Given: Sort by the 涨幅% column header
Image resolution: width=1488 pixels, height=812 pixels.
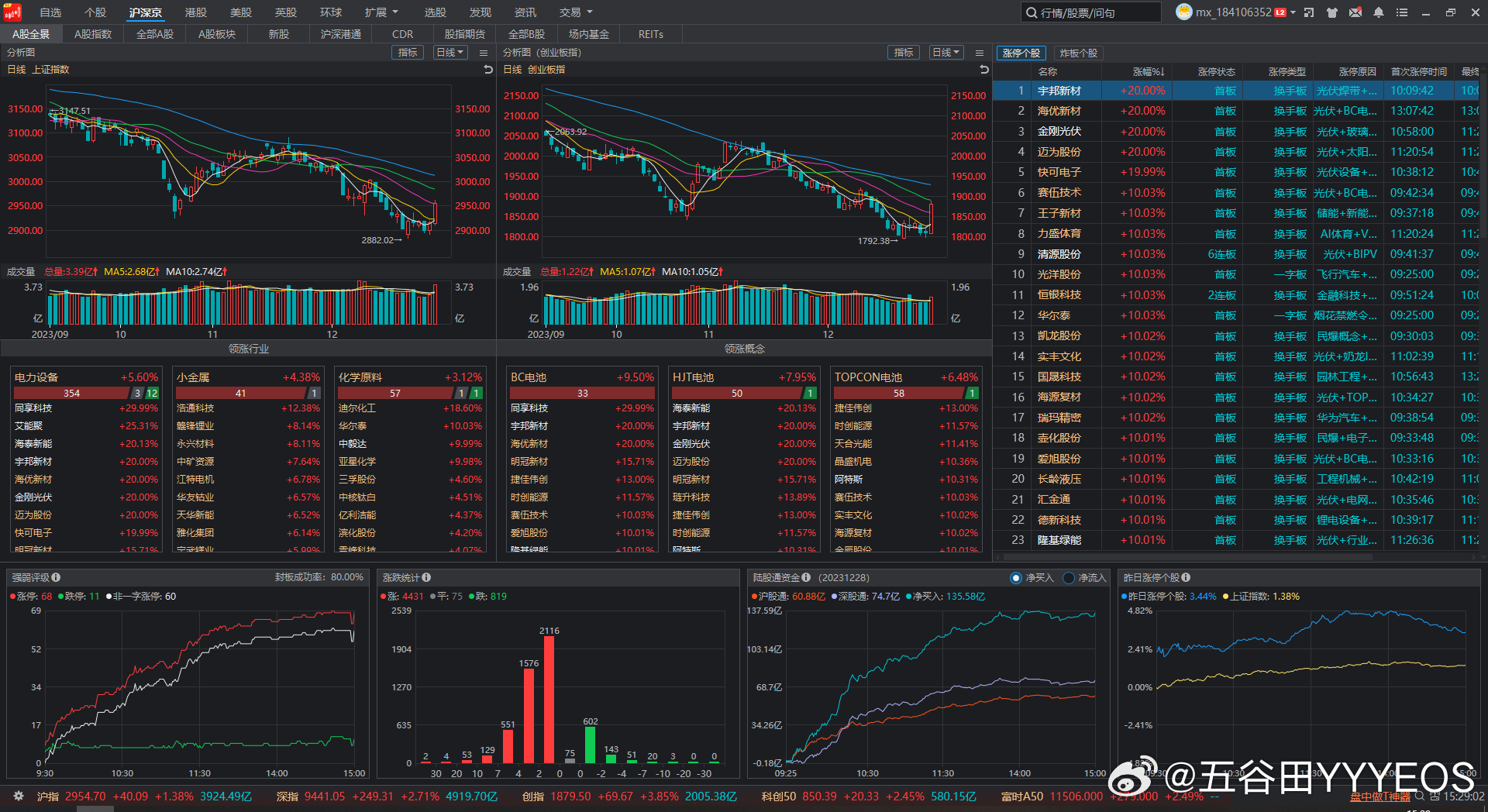Looking at the screenshot, I should (1148, 71).
